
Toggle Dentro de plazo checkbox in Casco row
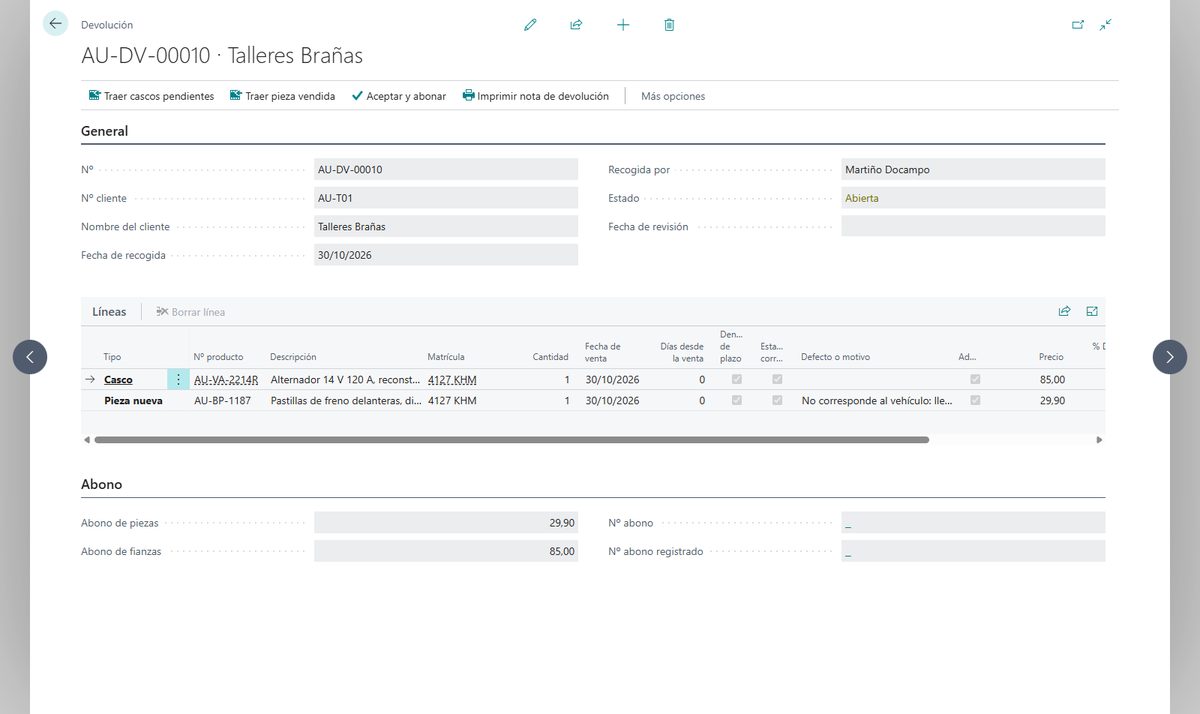click(x=737, y=380)
